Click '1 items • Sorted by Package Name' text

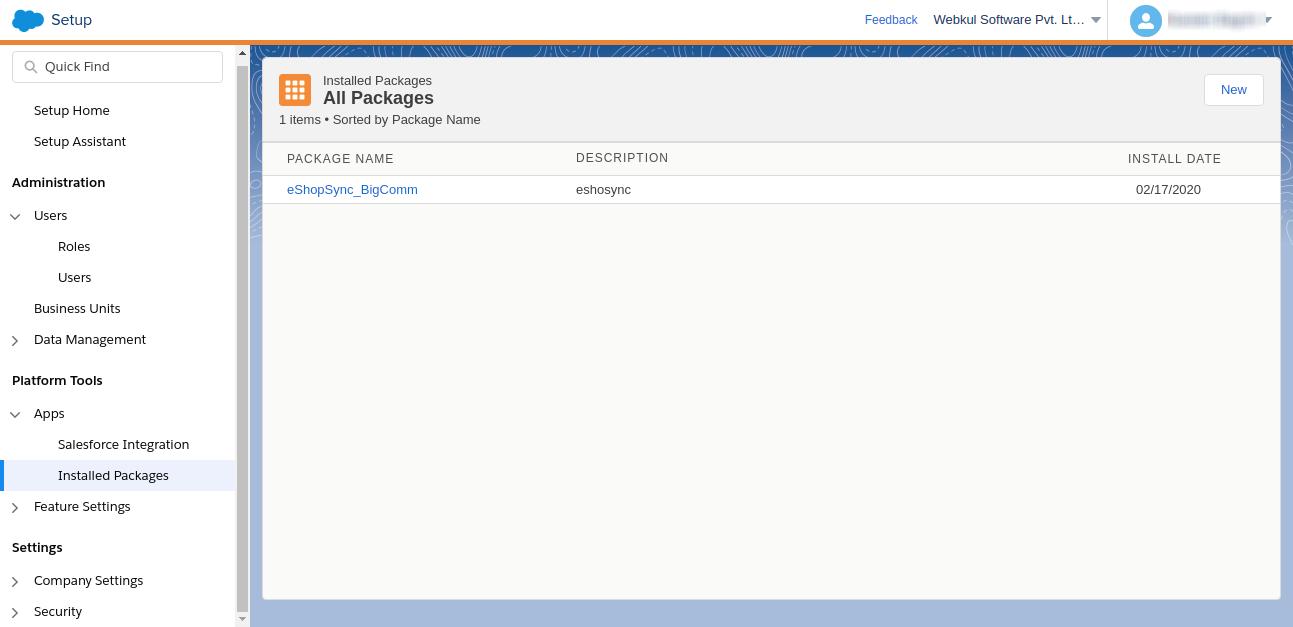380,120
